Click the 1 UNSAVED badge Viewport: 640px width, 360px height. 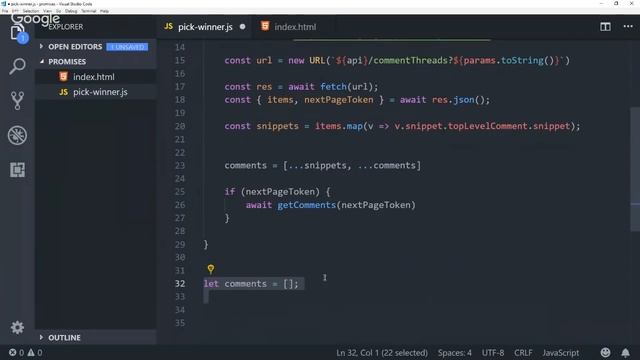[127, 47]
